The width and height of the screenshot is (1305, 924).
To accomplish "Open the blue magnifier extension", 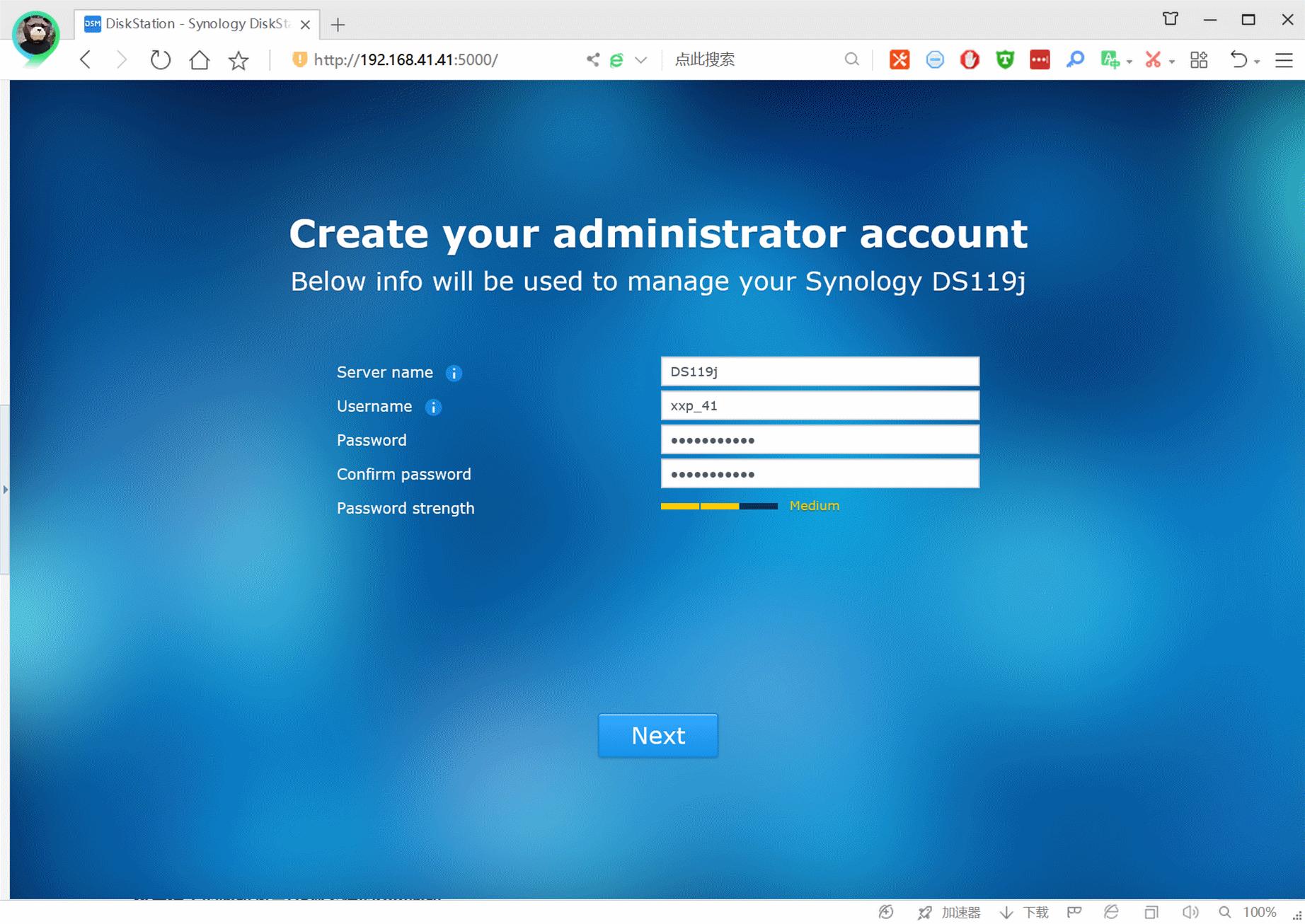I will click(x=1075, y=59).
